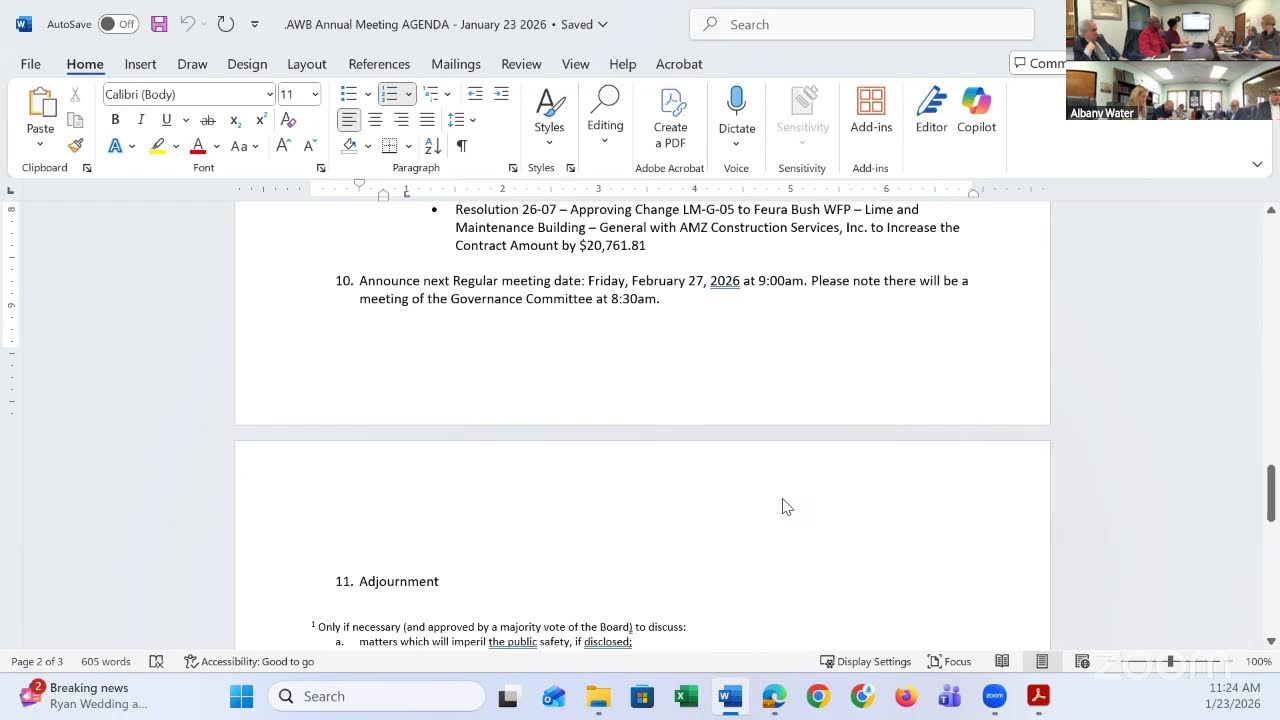Click the Copy icon in Clipboard group
1280x720 pixels.
click(x=75, y=120)
